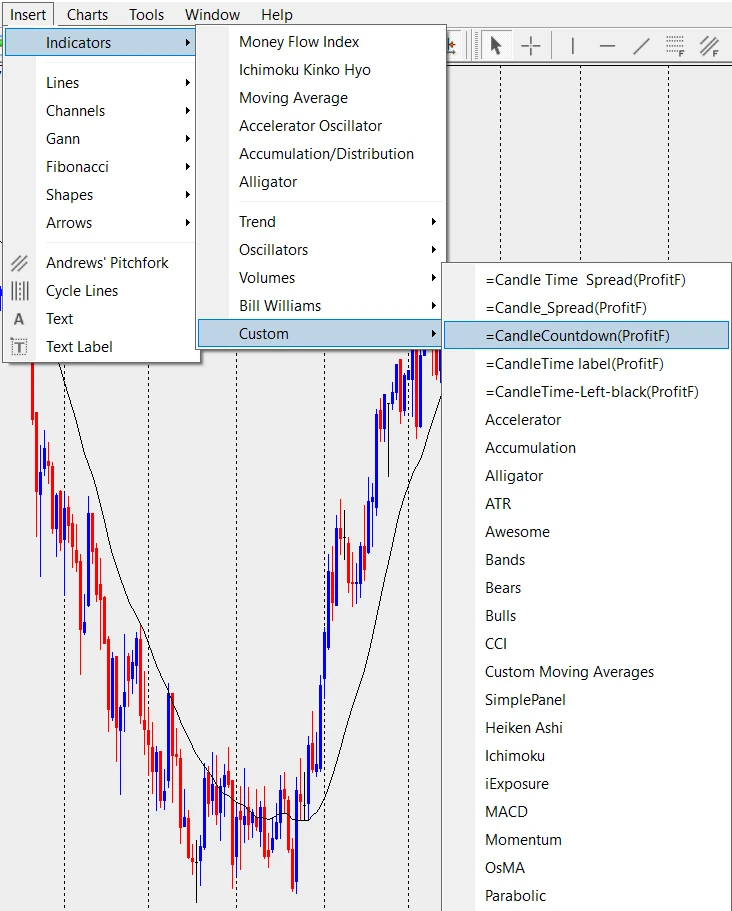Expand the Fibonacci submenu arrow
732x911 pixels.
pos(187,167)
